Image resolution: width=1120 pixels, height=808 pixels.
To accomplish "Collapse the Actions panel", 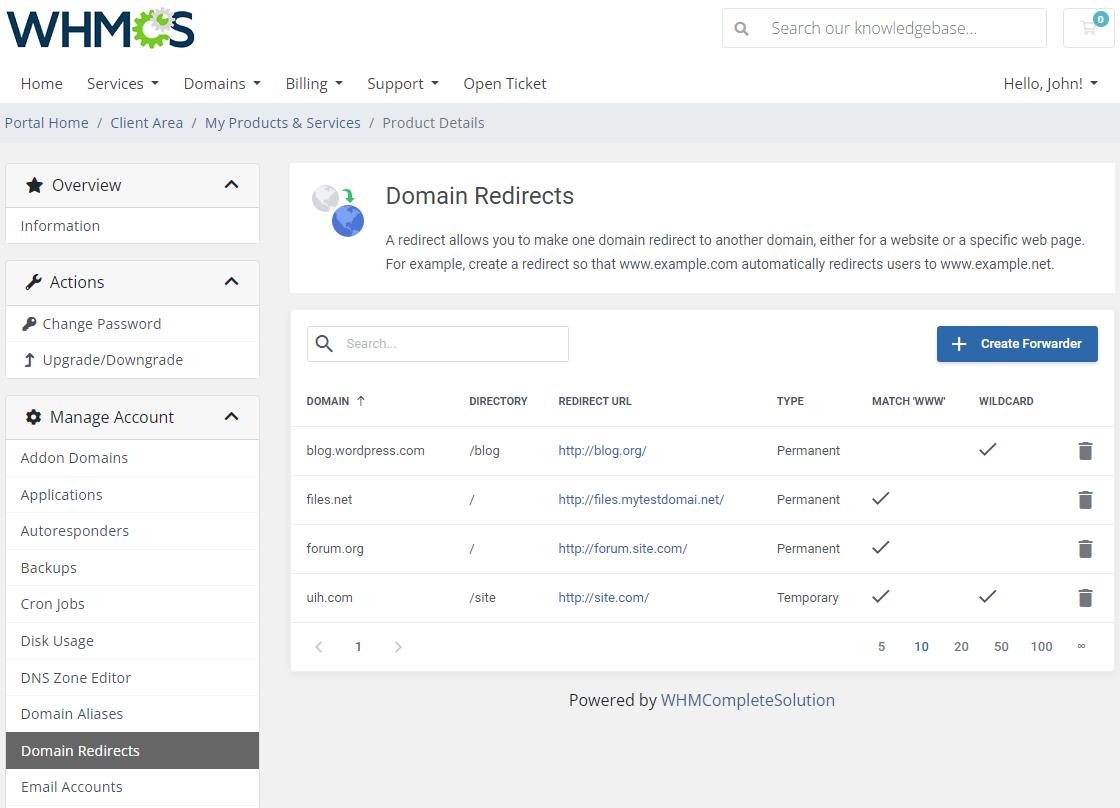I will [231, 281].
